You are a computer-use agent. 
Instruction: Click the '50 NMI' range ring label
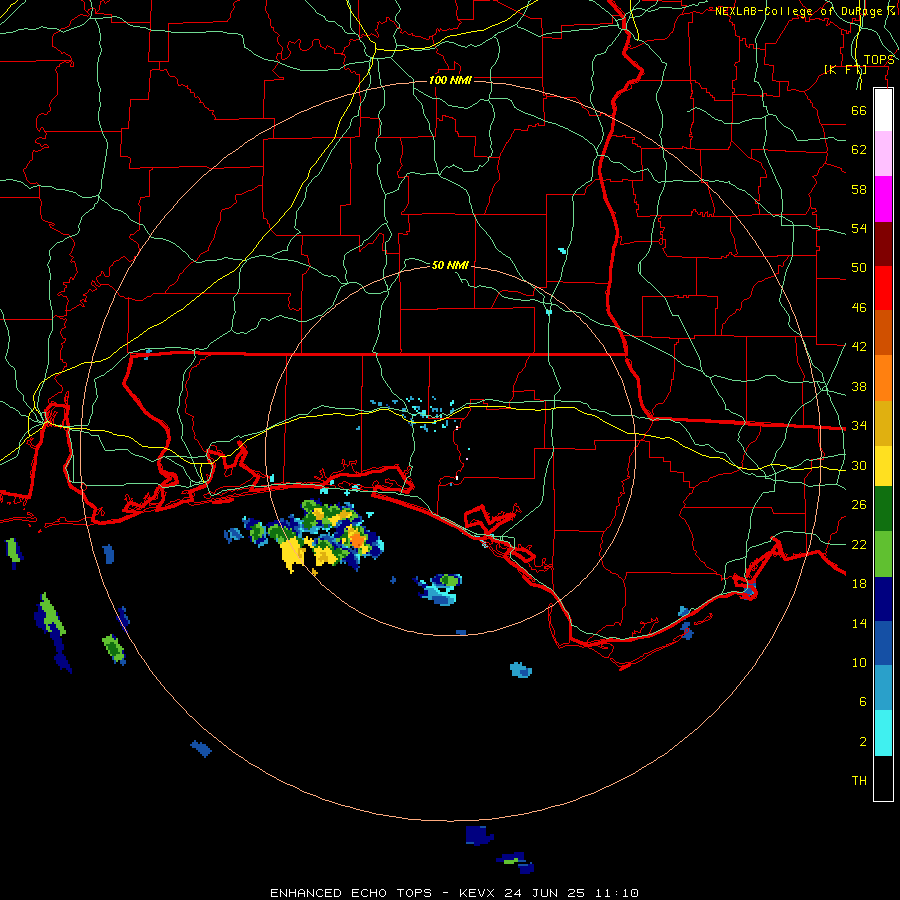pos(450,265)
